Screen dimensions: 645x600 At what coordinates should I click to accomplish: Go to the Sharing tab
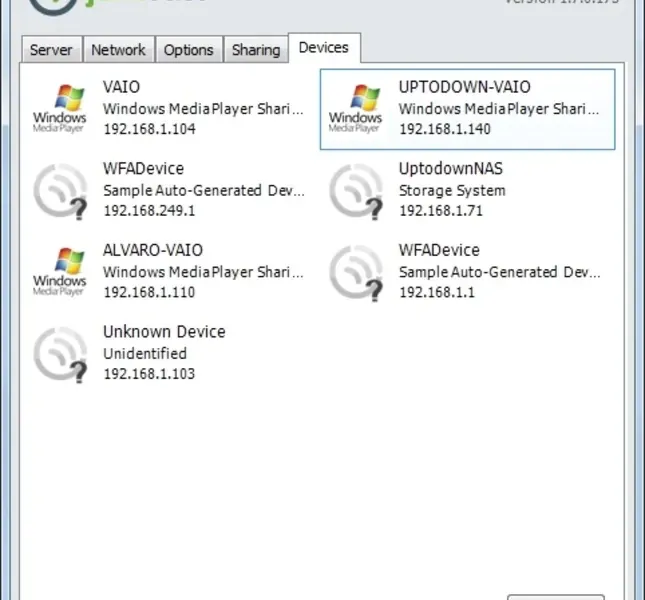click(256, 50)
